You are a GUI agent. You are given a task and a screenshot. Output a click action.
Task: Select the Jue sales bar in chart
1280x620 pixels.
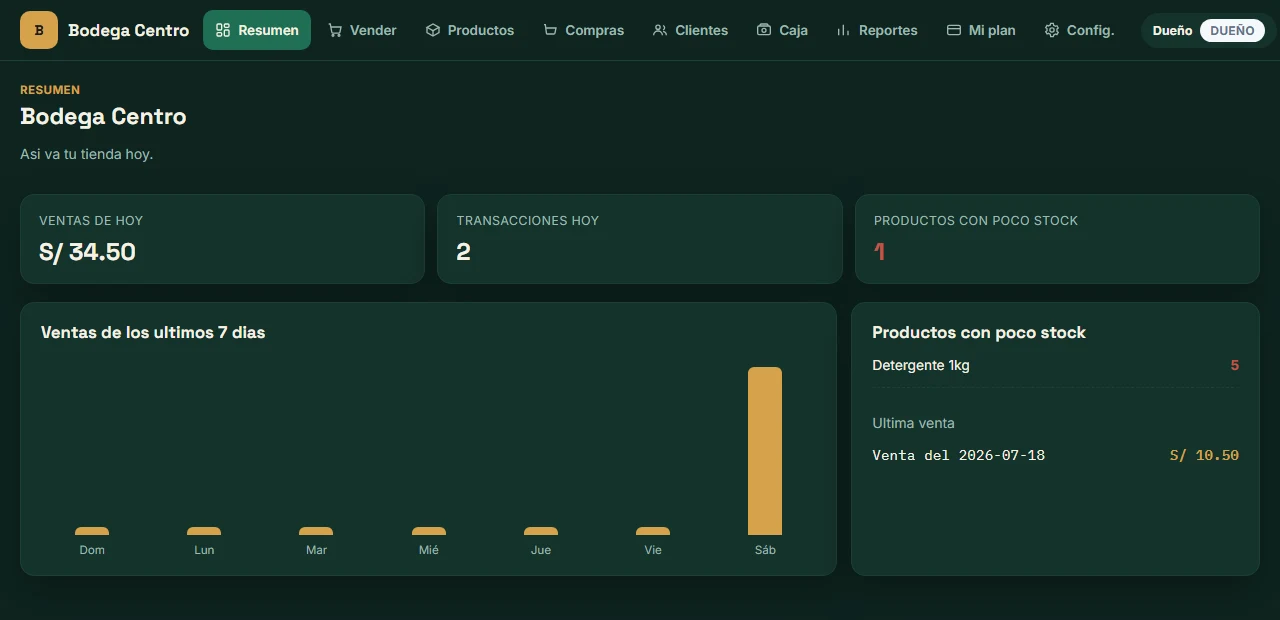point(541,531)
